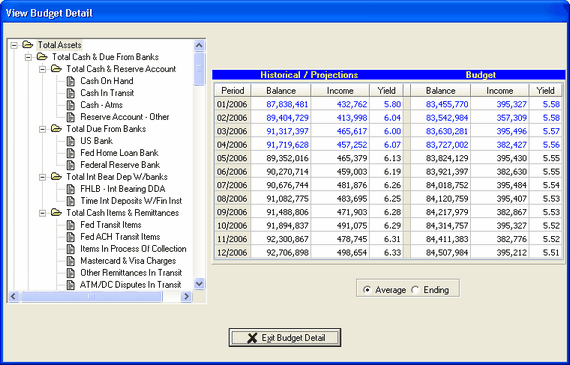
Task: Click the historical balance cell 87,838,481
Action: click(281, 104)
